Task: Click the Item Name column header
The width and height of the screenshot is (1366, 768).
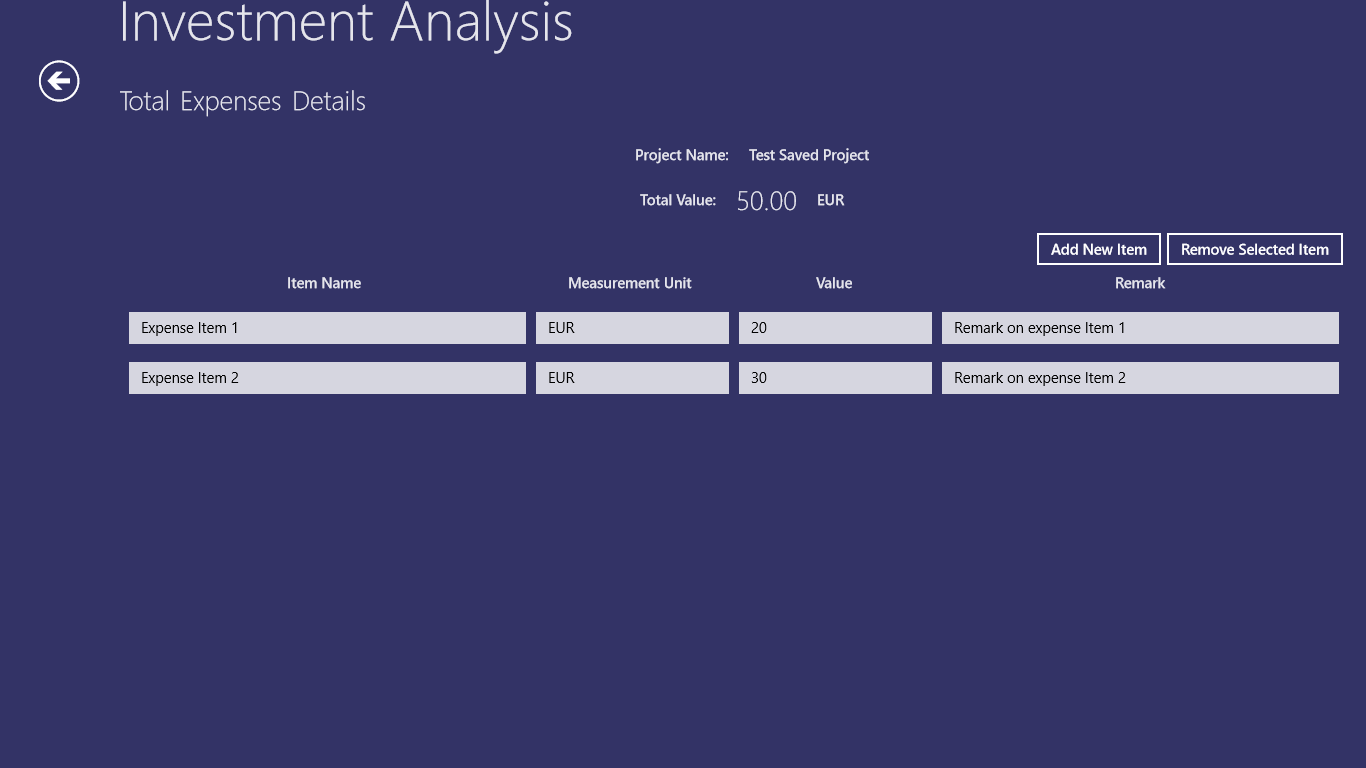Action: point(324,283)
